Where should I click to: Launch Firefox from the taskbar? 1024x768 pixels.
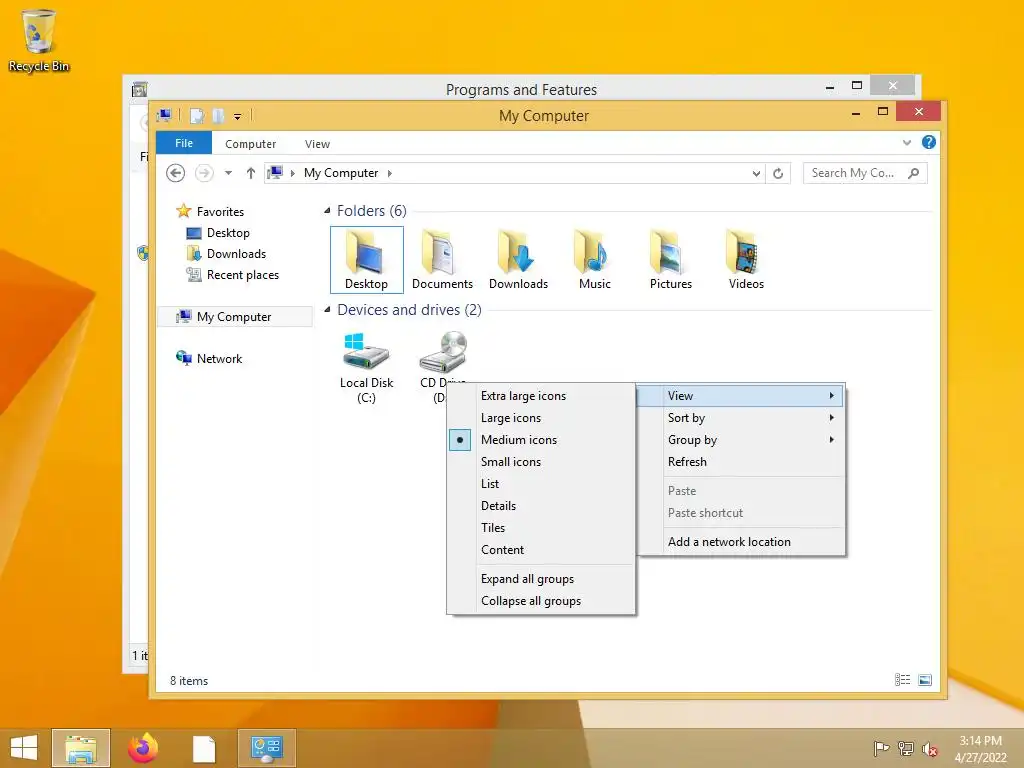pyautogui.click(x=142, y=748)
